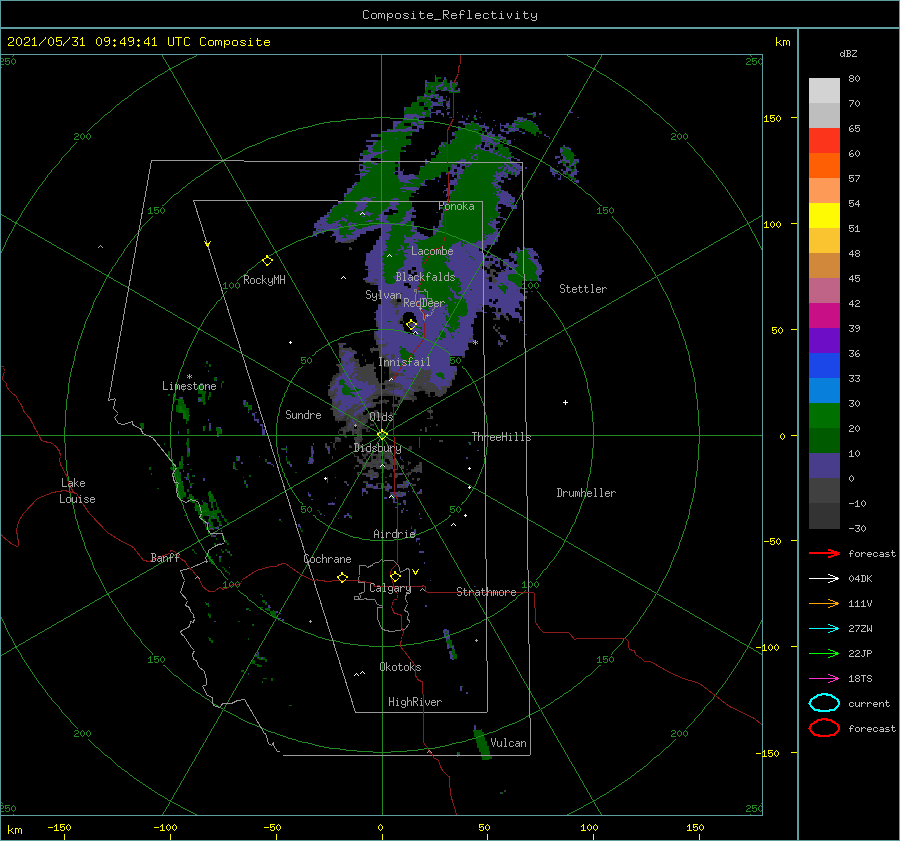Click the Airdrie town label
Viewport: 900px width, 841px height.
(394, 534)
